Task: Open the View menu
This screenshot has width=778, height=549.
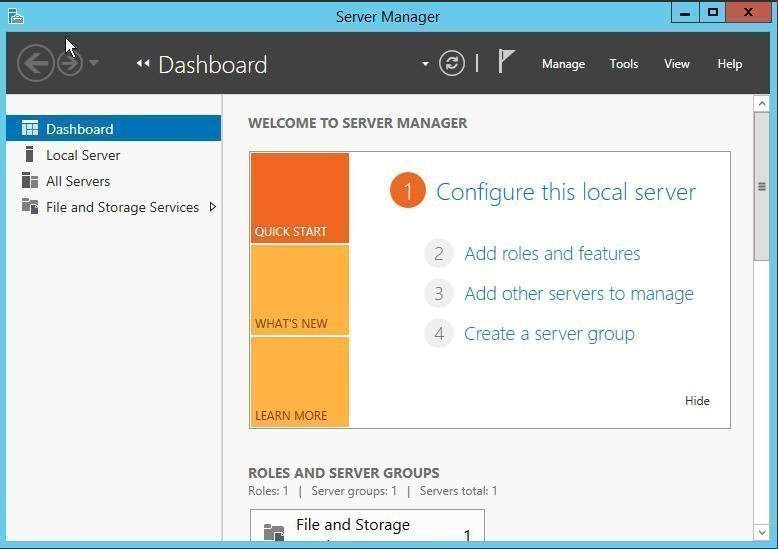Action: 677,64
